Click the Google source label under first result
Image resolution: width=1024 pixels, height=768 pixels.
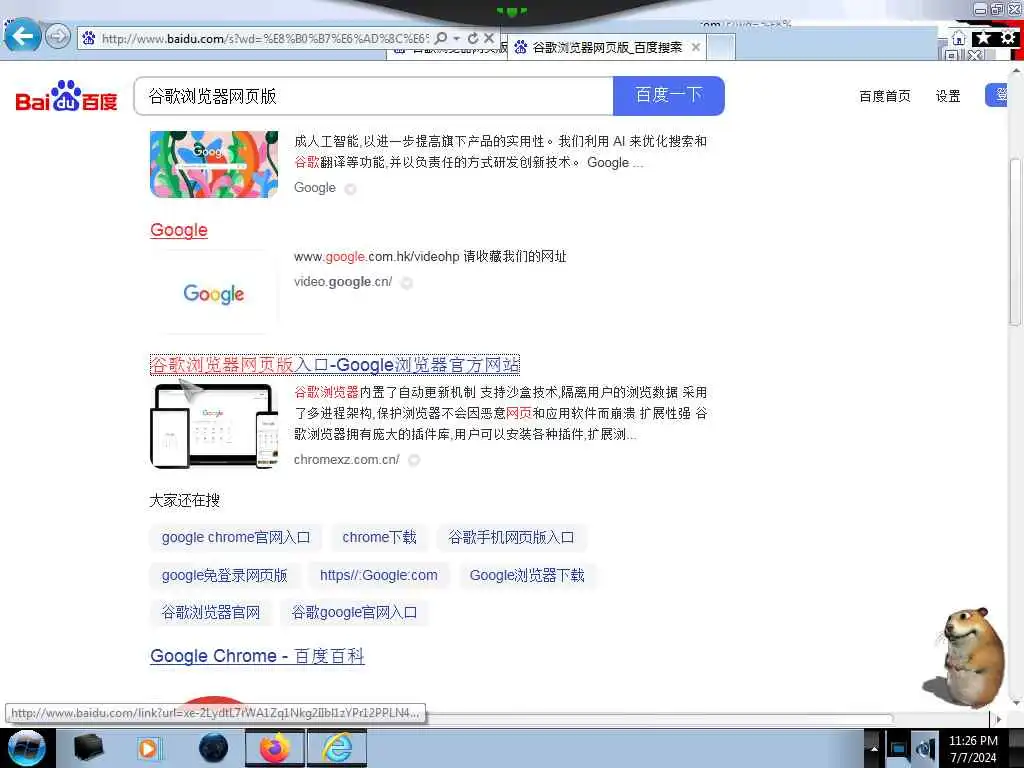[x=315, y=188]
